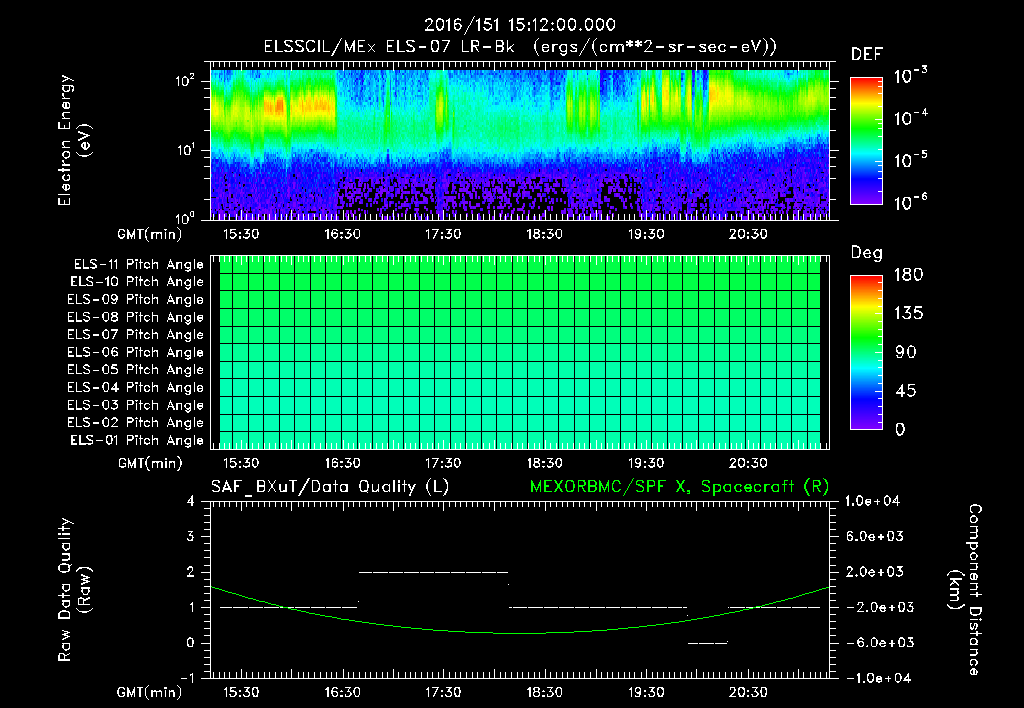
Task: Click the Deg color bar label
Action: [866, 253]
